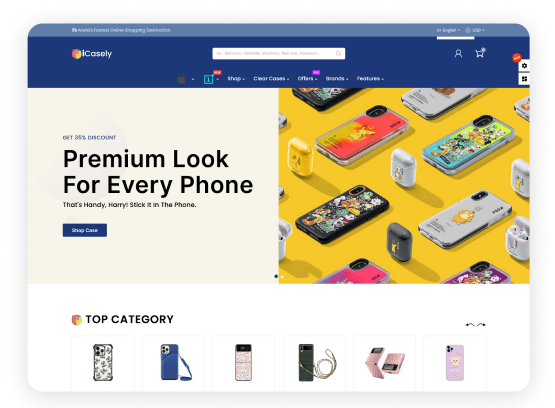
Task: Click the iCasely logo
Action: point(92,54)
